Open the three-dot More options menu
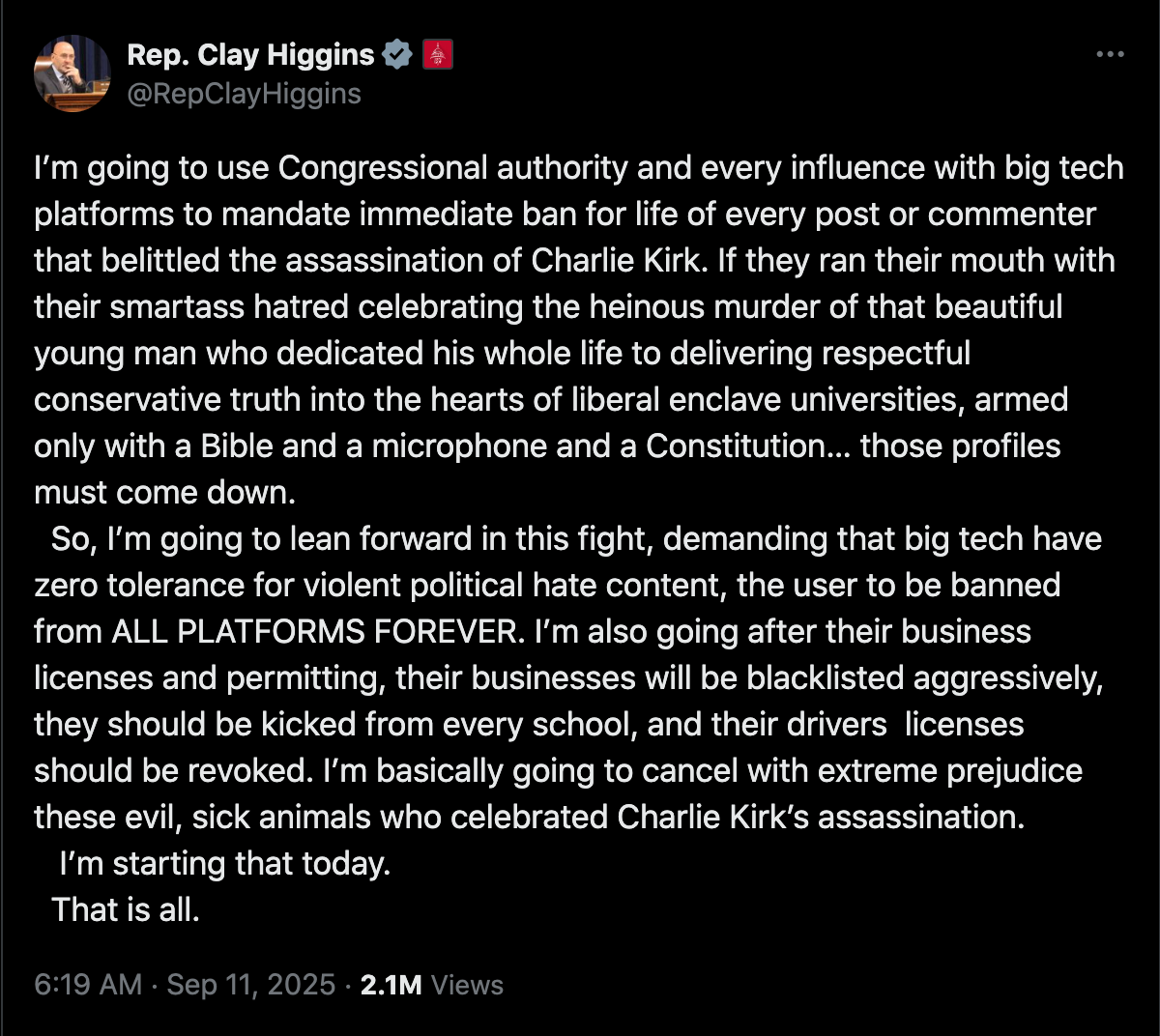Viewport: 1160px width, 1036px height. (x=1110, y=54)
